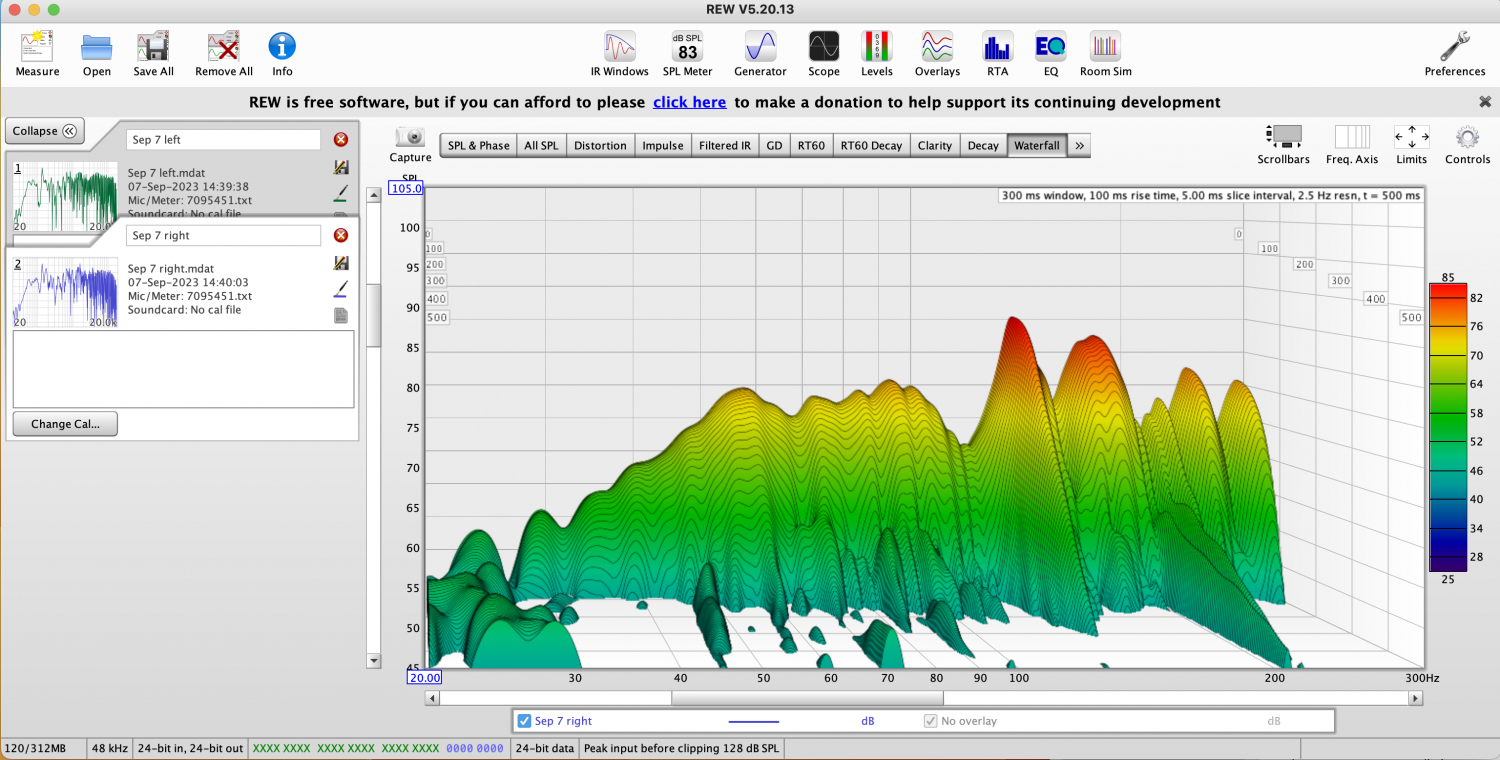Image resolution: width=1500 pixels, height=760 pixels.
Task: Dismiss the donation banner
Action: (x=1485, y=102)
